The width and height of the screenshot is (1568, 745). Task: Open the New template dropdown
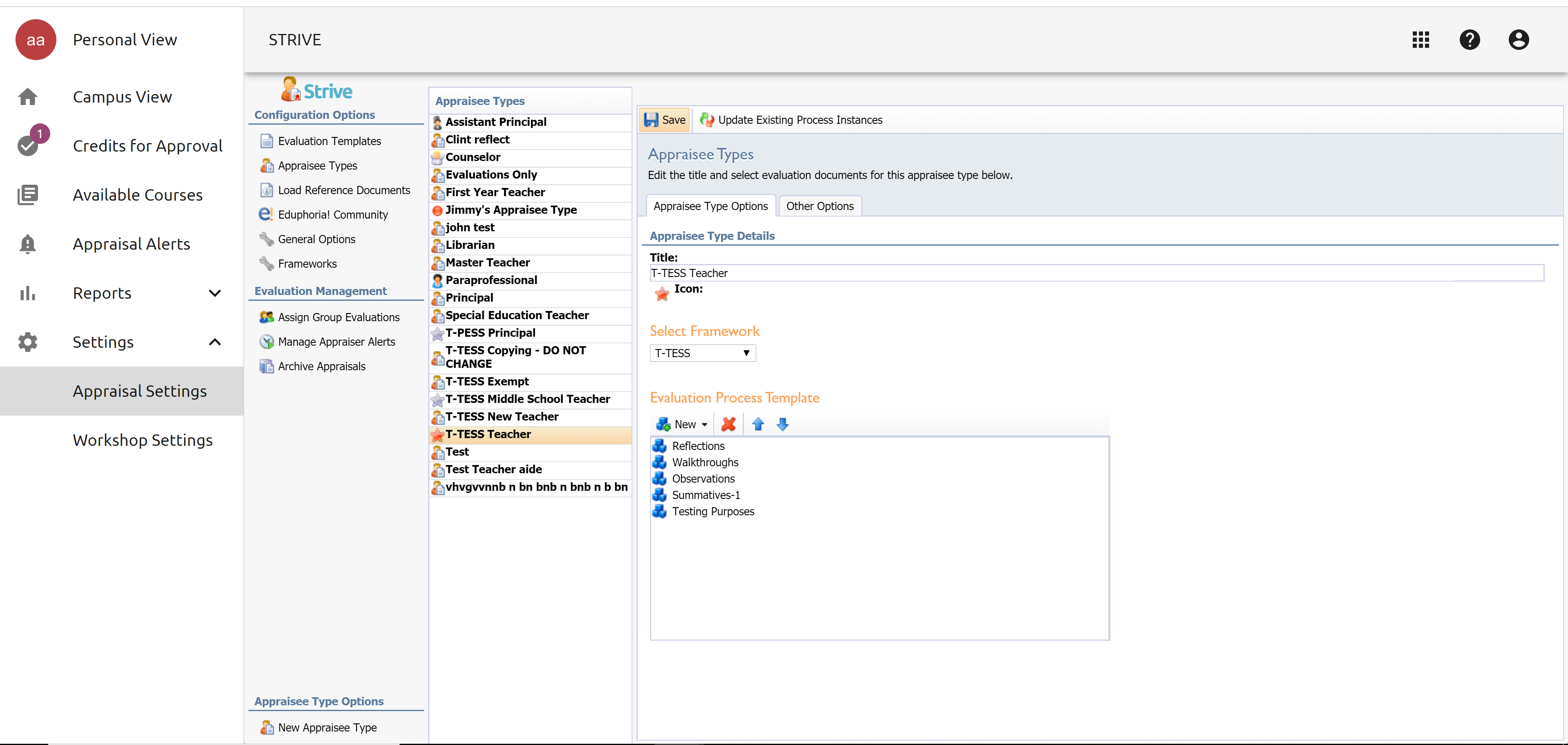click(x=682, y=424)
